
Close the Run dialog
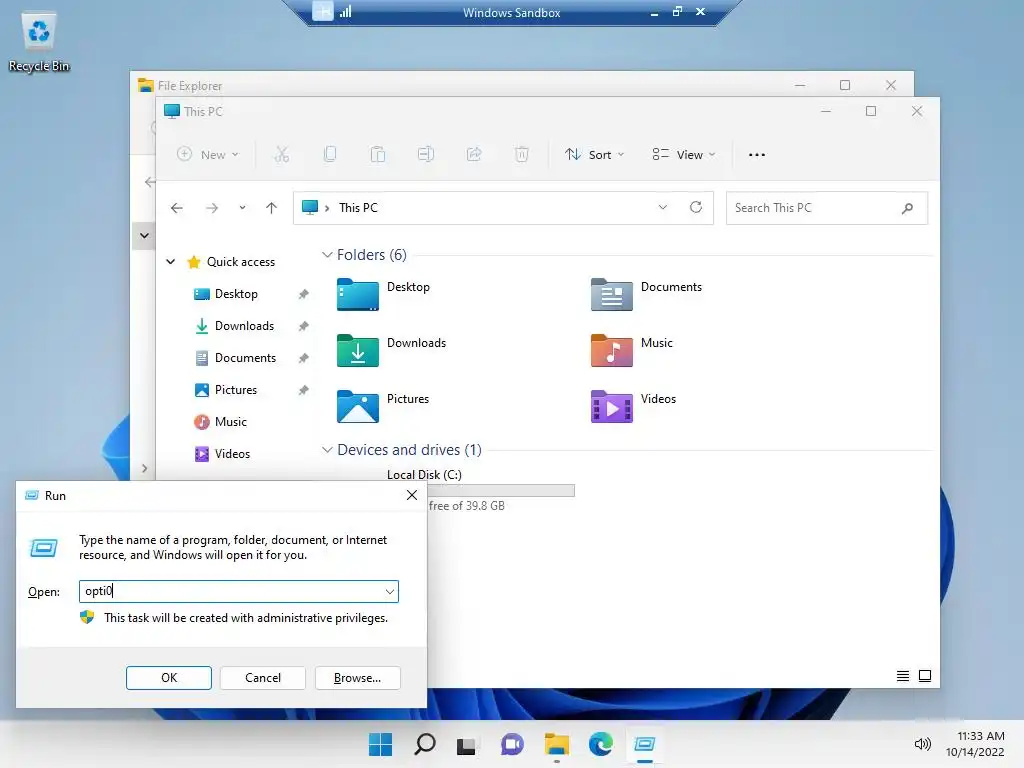click(x=411, y=495)
